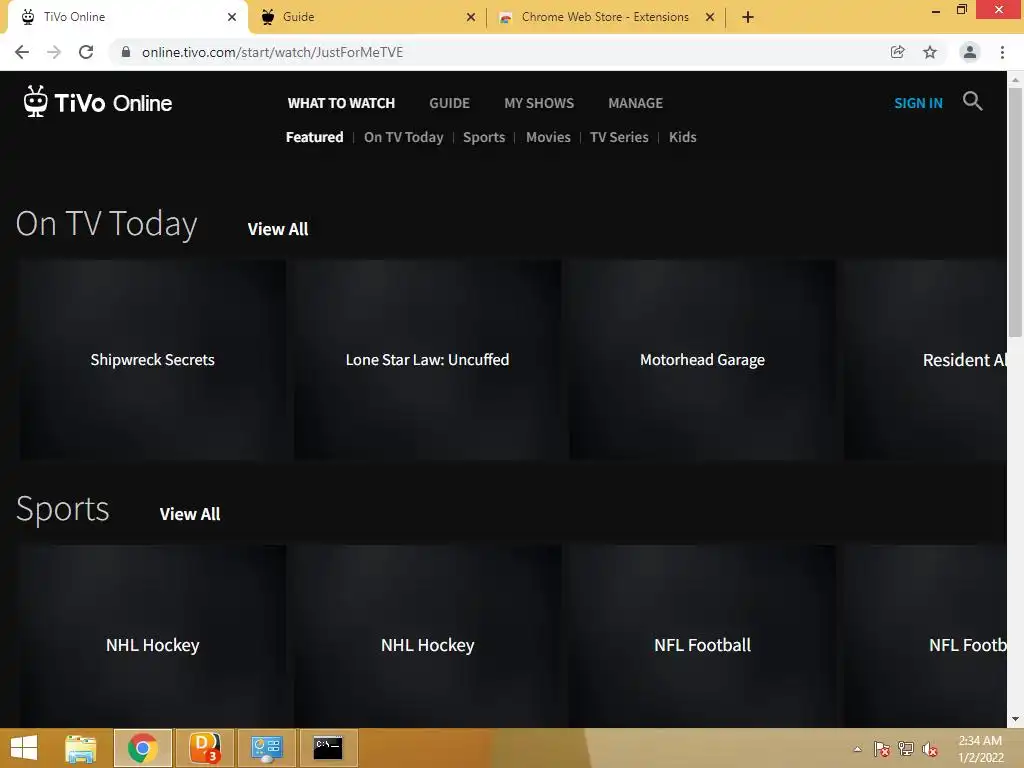Open the Control Panel taskbar icon
Screen dimensions: 1024x768
(x=266, y=748)
